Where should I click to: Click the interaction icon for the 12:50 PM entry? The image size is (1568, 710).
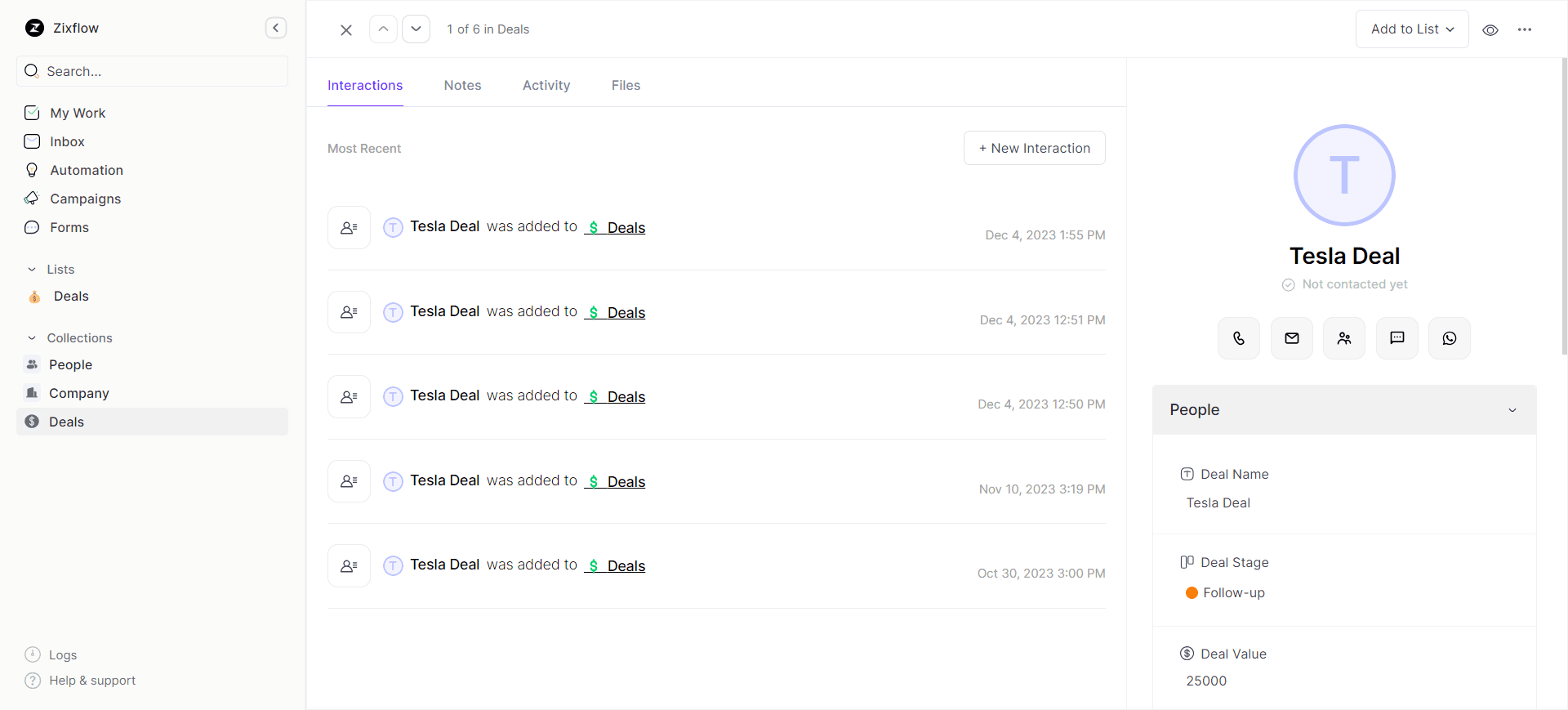tap(349, 396)
